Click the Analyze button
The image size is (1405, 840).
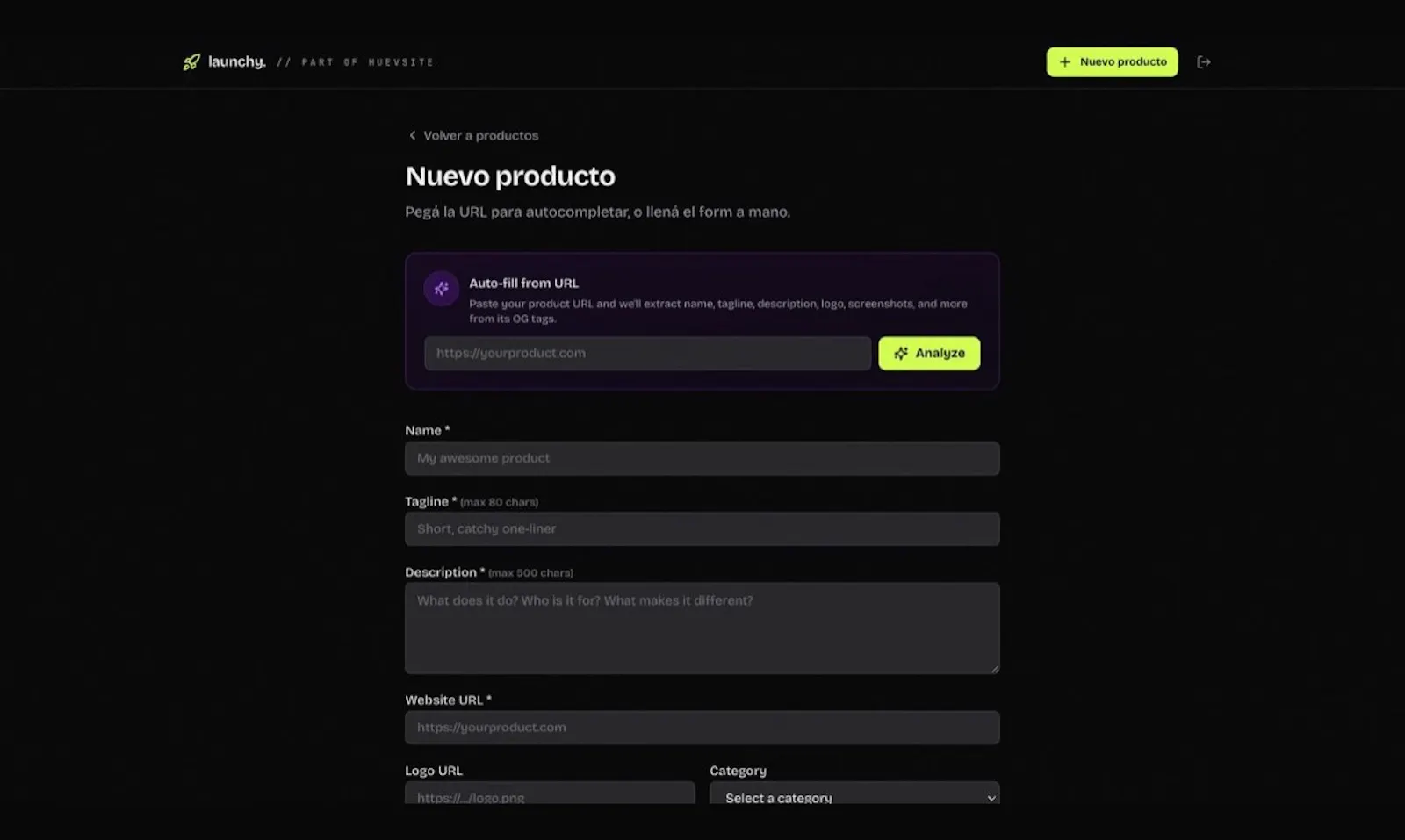click(x=929, y=354)
